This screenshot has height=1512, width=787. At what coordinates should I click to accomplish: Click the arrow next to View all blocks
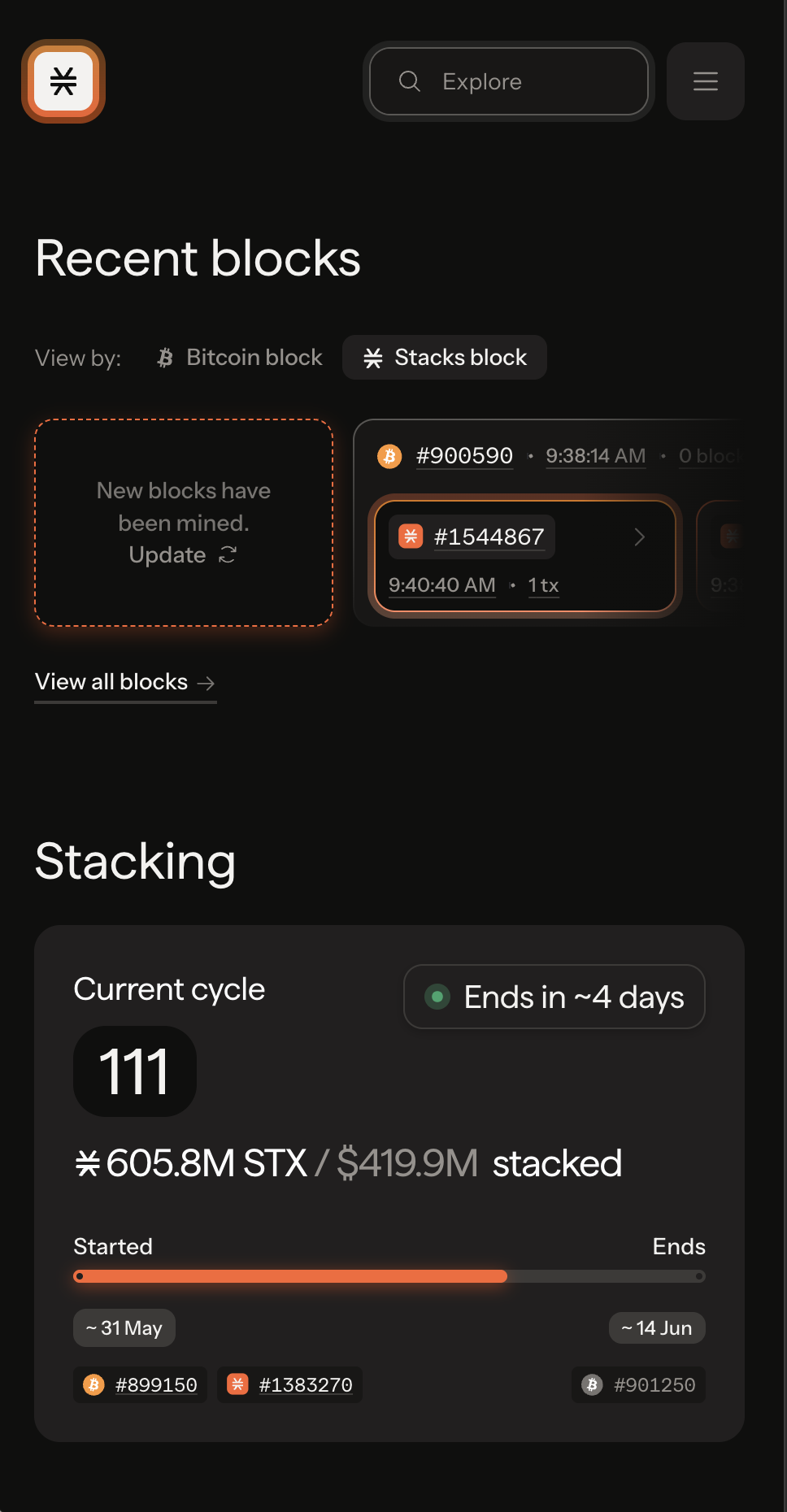coord(207,683)
